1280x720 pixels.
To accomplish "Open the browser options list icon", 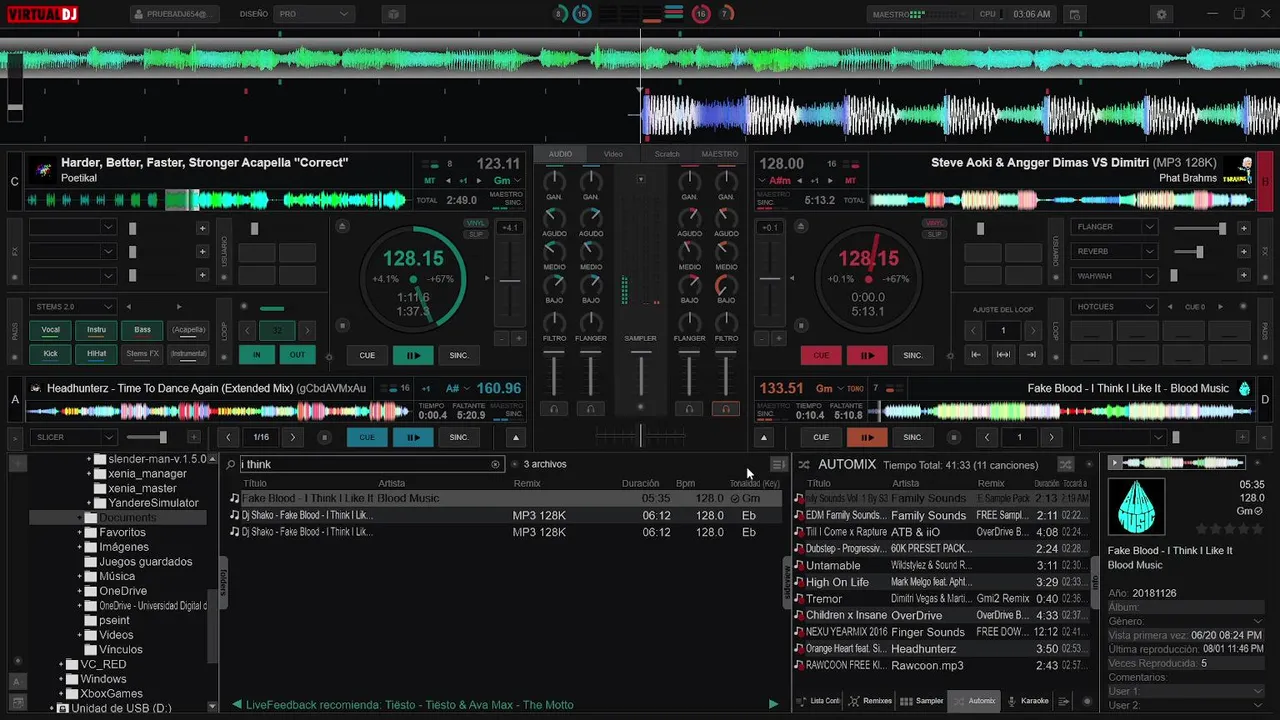I will pyautogui.click(x=778, y=464).
